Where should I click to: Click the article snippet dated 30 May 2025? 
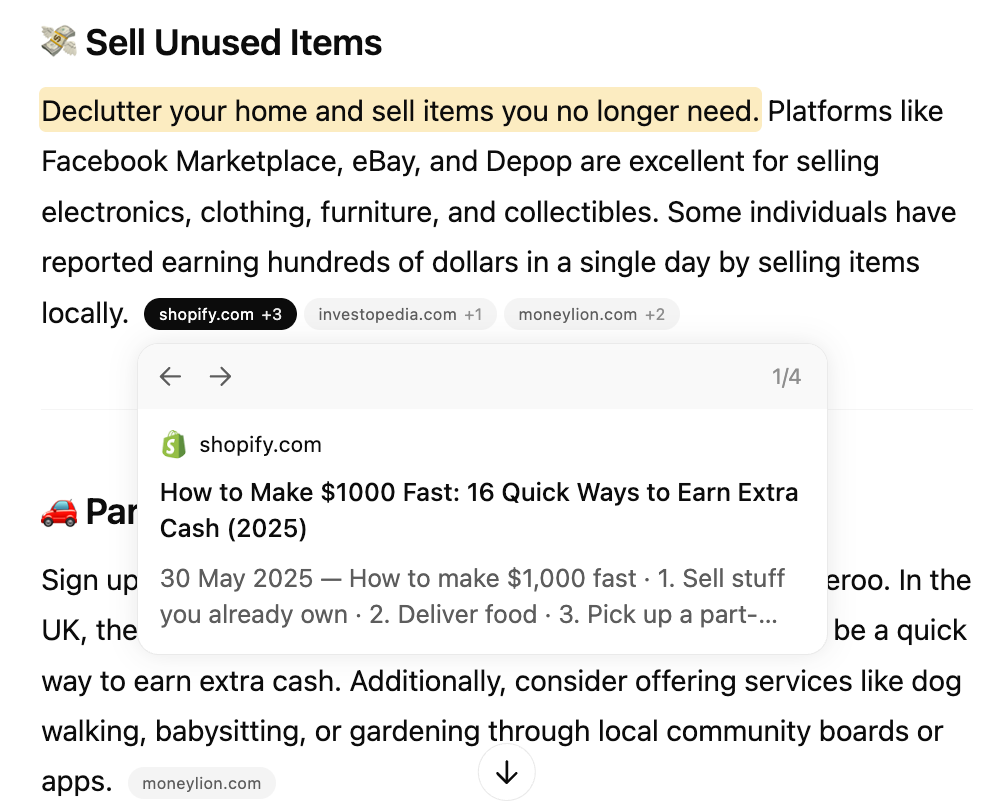[472, 596]
